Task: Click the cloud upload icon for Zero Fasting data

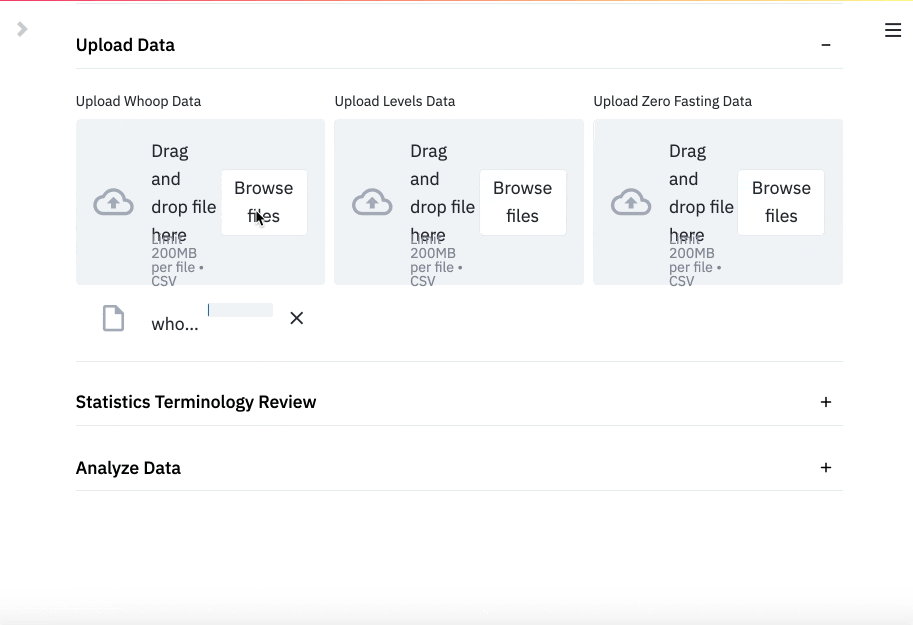Action: click(631, 202)
